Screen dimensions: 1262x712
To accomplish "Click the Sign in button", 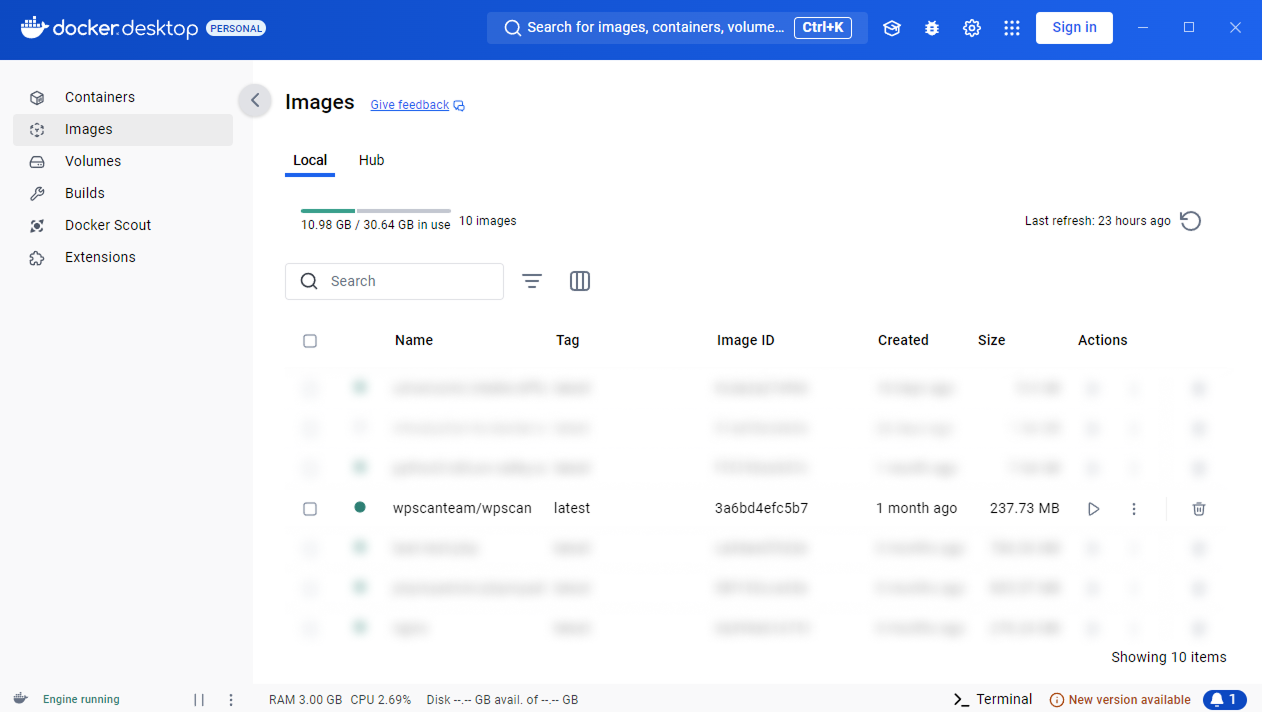I will click(x=1074, y=28).
